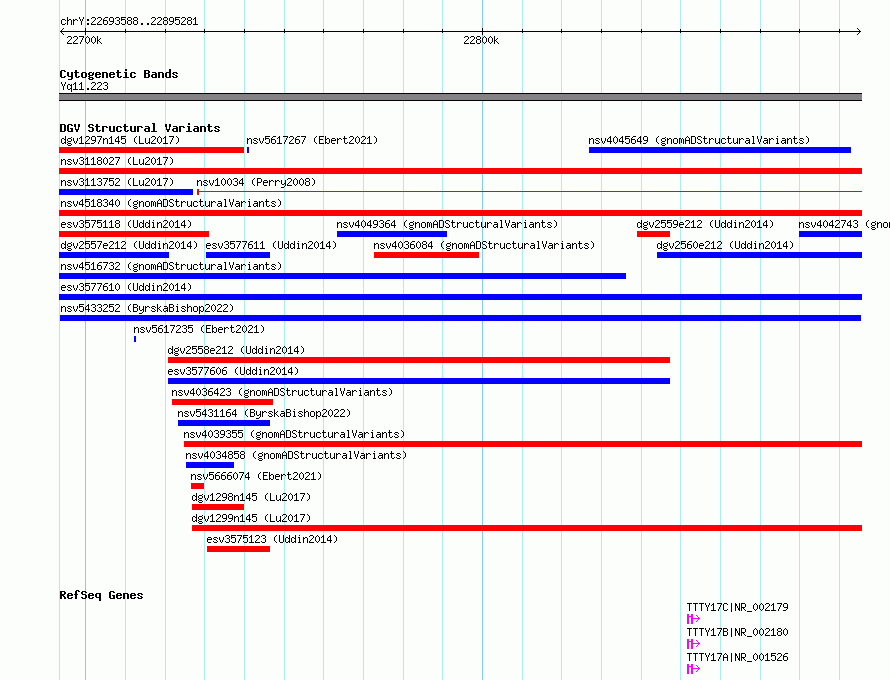
Task: Select the nsv5666074 (Ebert2021) label
Action: point(256,476)
